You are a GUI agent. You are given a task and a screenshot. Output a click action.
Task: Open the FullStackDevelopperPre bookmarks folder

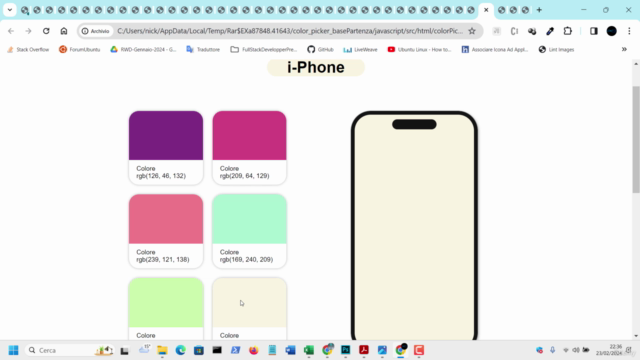[x=264, y=49]
